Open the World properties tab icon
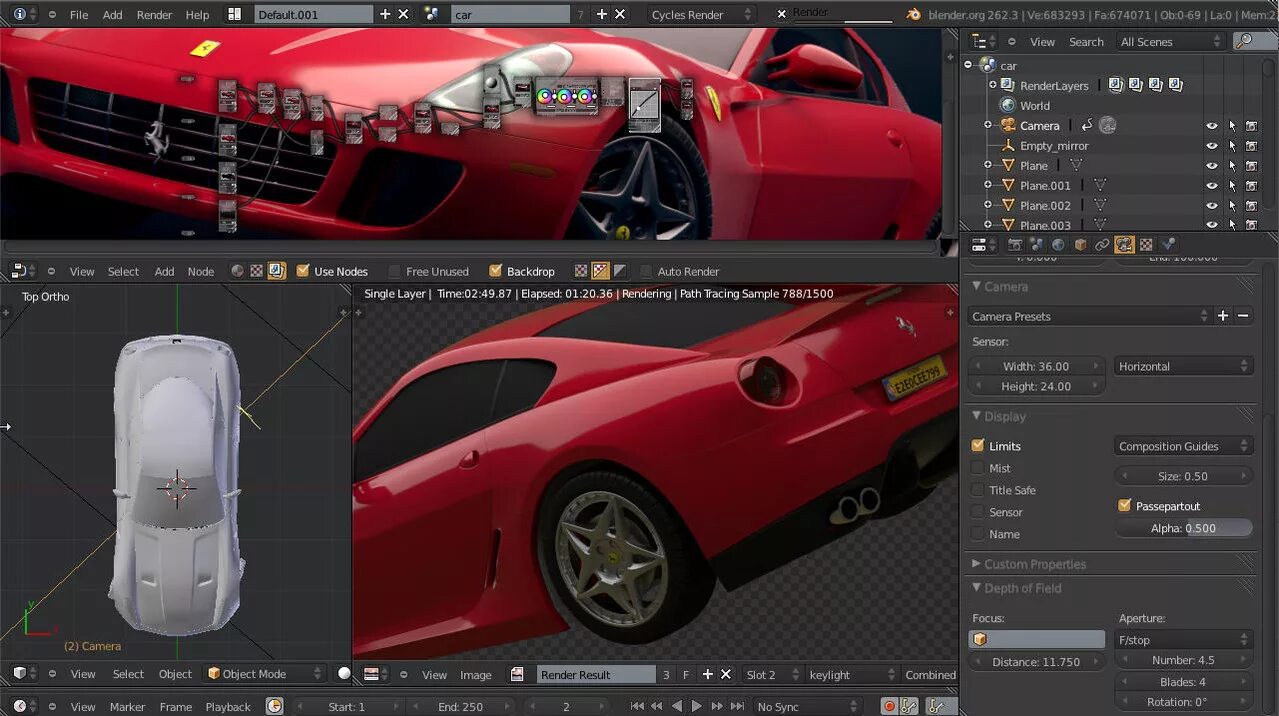The image size is (1279, 716). (1059, 244)
